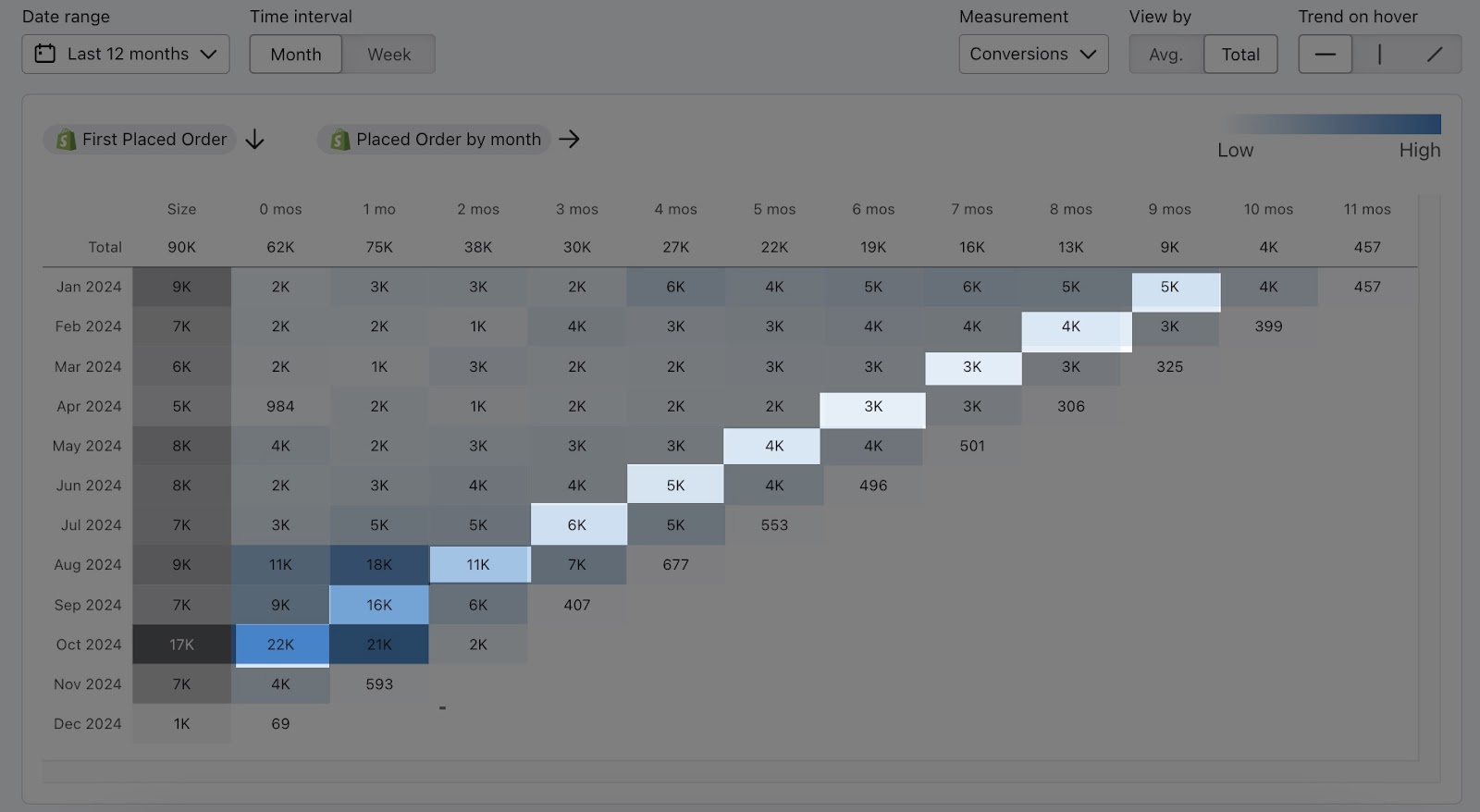This screenshot has width=1480, height=812.
Task: Select the horizontal trend line icon
Action: click(1325, 55)
